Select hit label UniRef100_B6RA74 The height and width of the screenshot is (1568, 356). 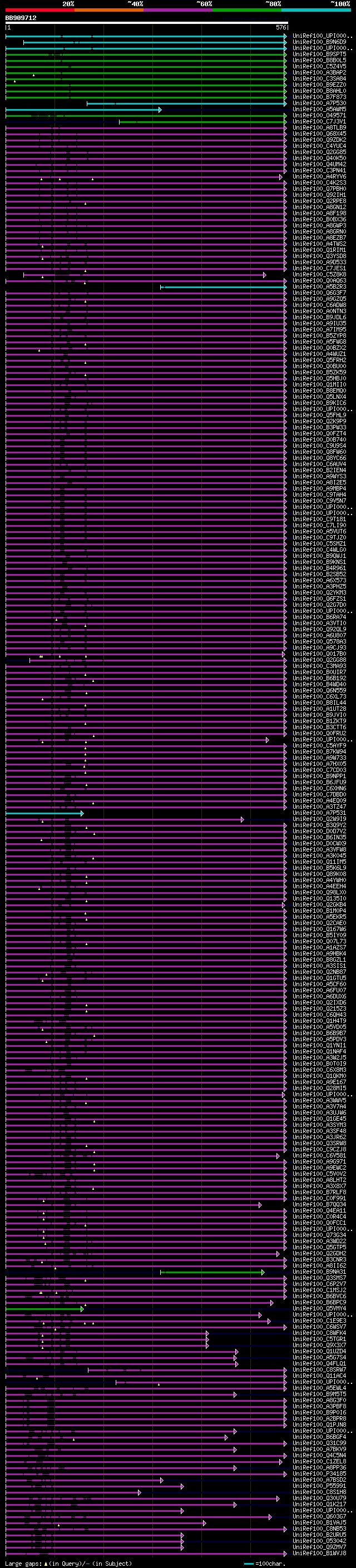click(319, 617)
